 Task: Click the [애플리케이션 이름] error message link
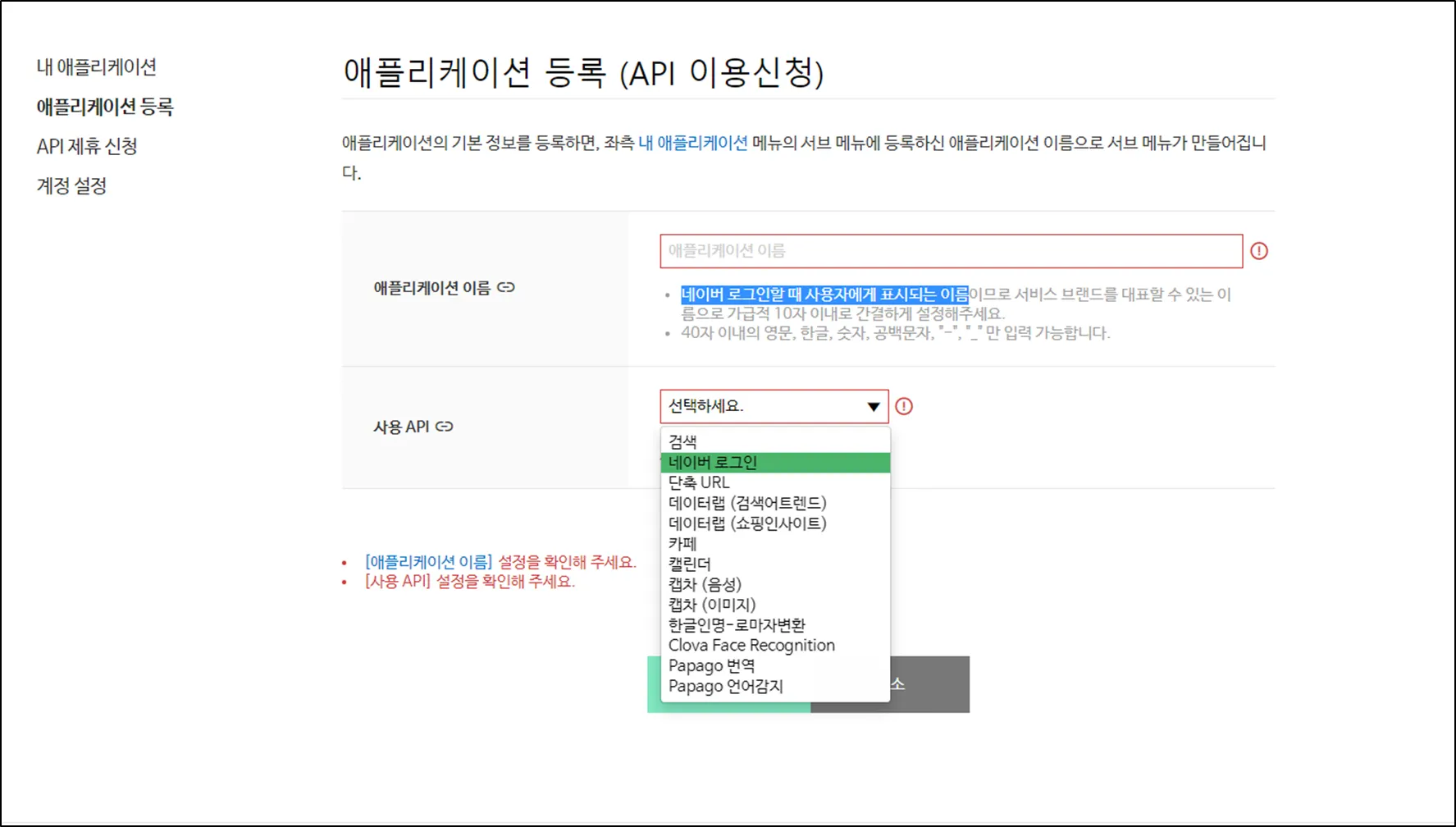click(x=428, y=562)
